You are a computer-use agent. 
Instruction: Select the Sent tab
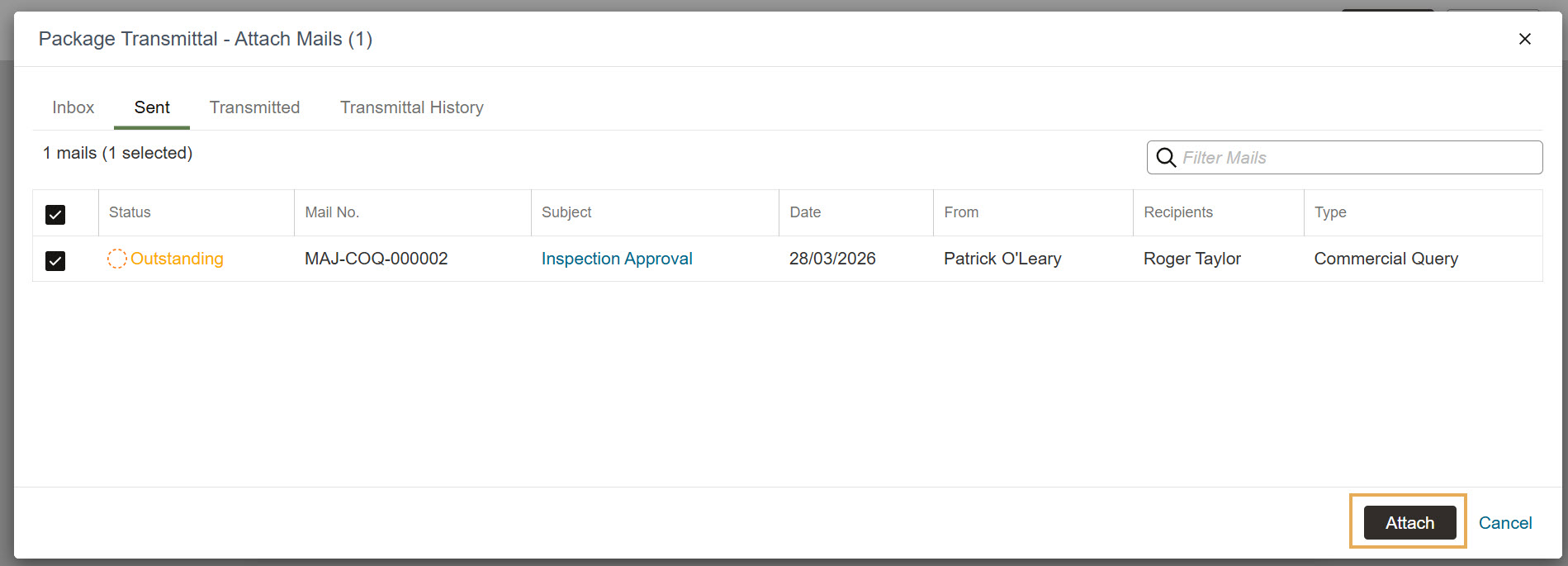click(x=152, y=107)
